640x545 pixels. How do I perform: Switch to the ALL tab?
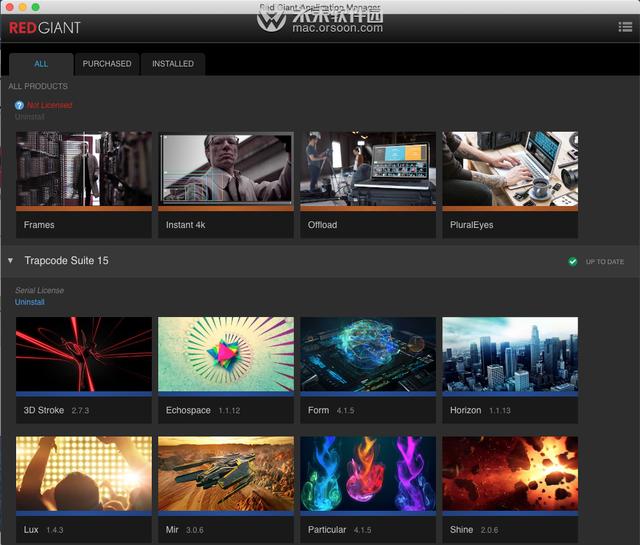[x=41, y=64]
